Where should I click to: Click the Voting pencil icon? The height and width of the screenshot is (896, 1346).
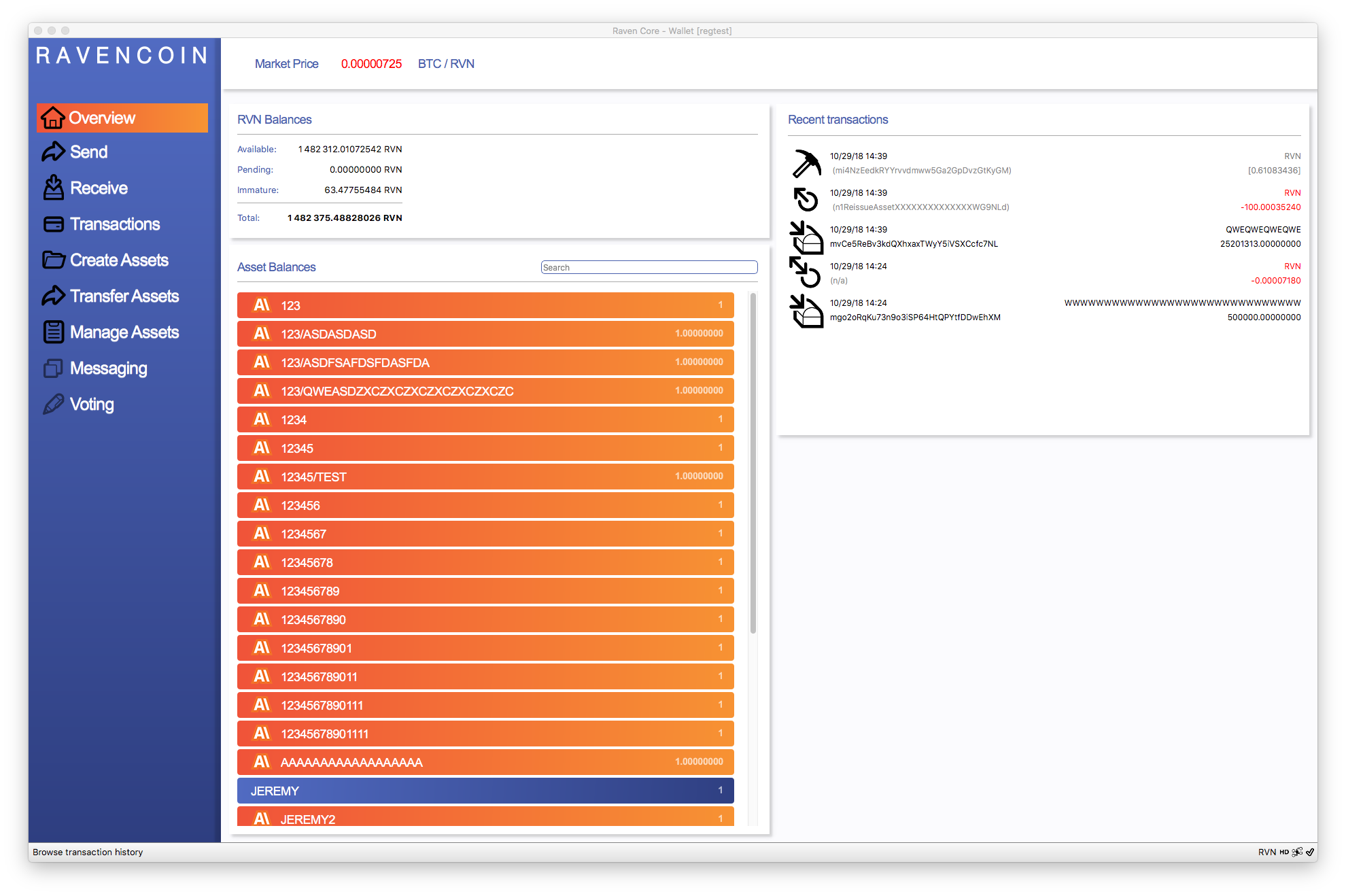click(x=53, y=404)
